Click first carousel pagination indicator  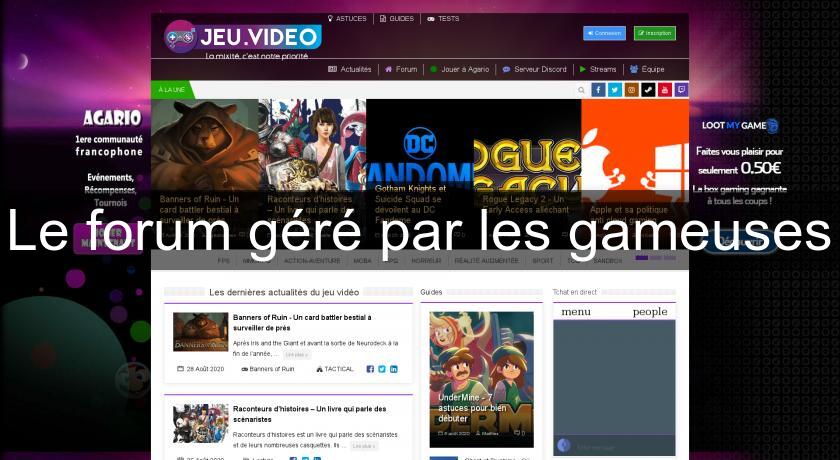[642, 258]
